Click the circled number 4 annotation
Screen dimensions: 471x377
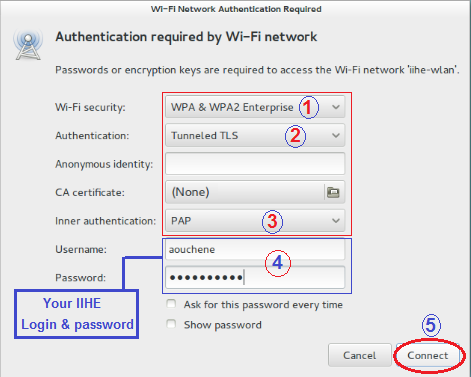coord(278,263)
